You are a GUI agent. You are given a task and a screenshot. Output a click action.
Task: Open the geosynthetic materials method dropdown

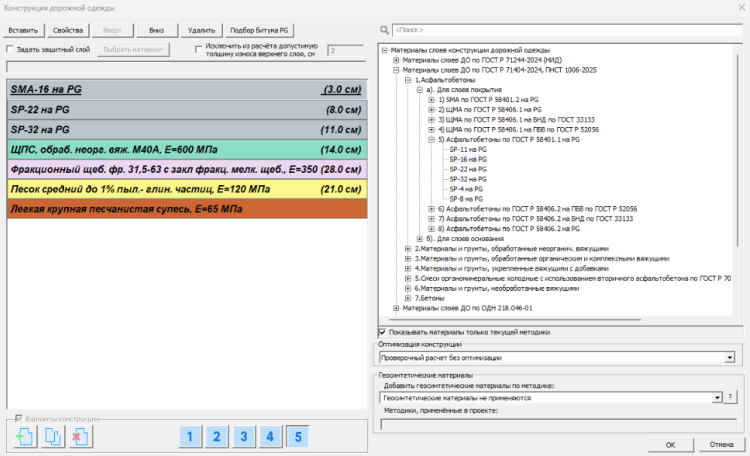716,397
